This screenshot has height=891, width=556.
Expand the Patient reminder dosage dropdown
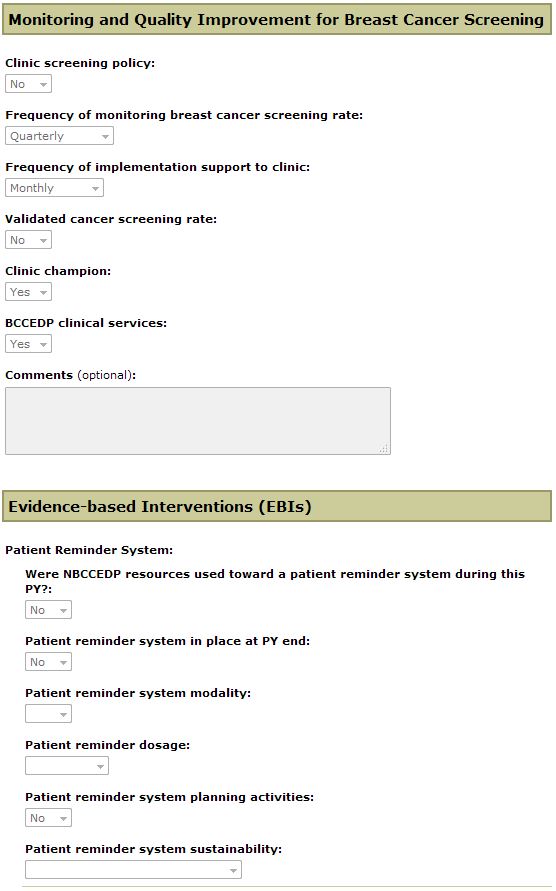pos(67,766)
